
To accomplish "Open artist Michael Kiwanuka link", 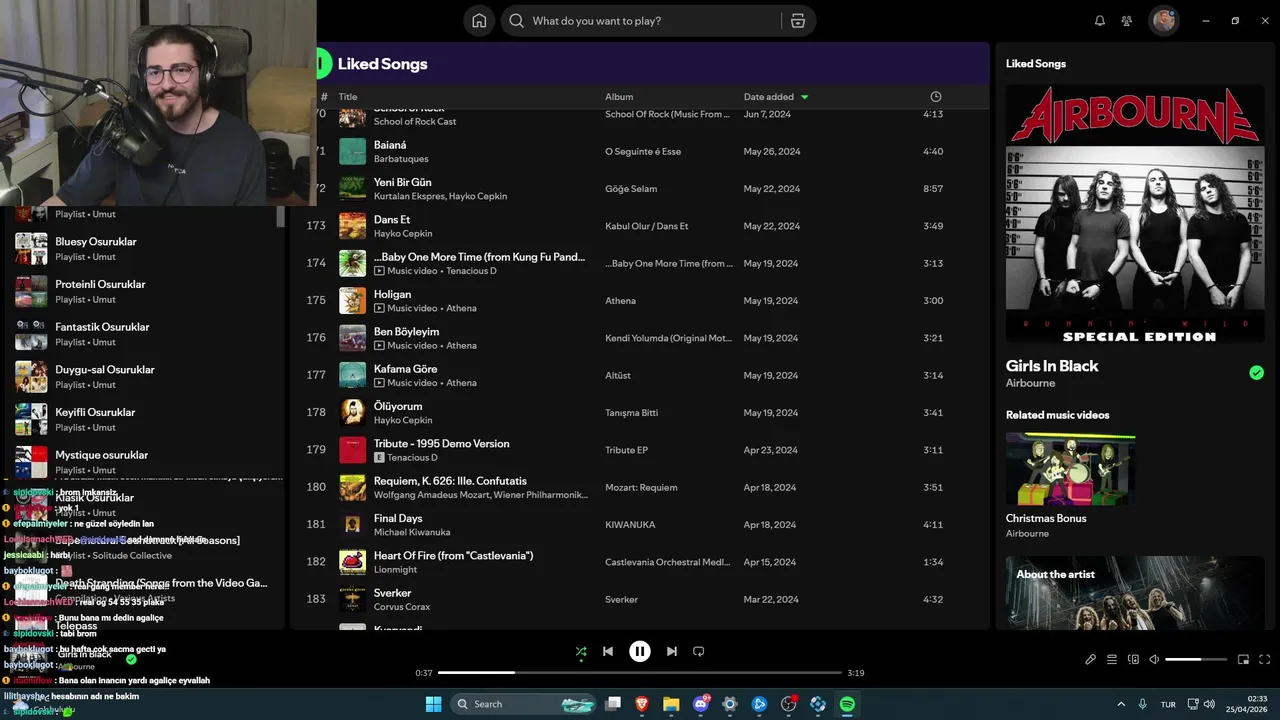I will (412, 532).
